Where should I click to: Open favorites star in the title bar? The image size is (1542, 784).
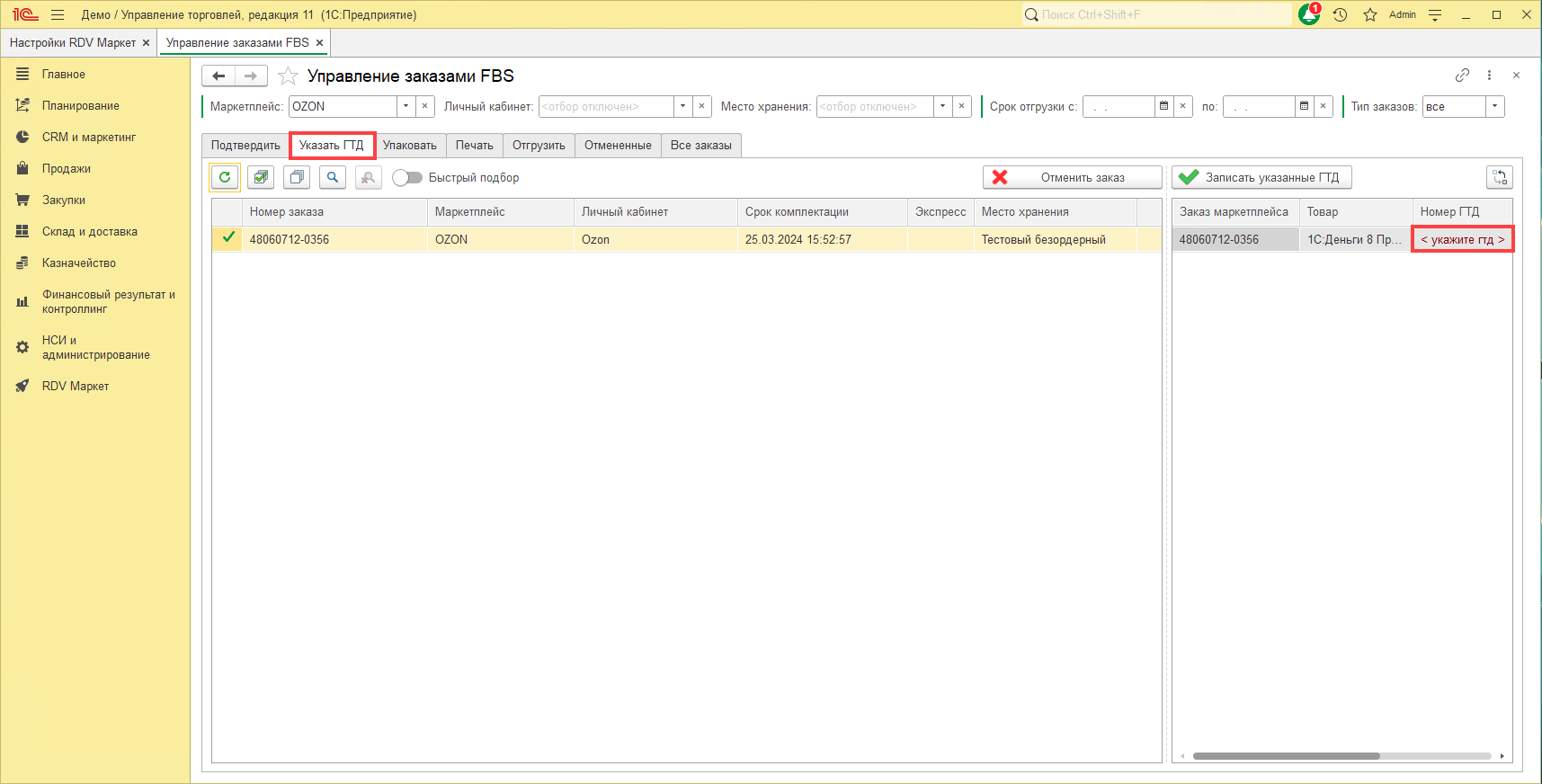(1370, 14)
